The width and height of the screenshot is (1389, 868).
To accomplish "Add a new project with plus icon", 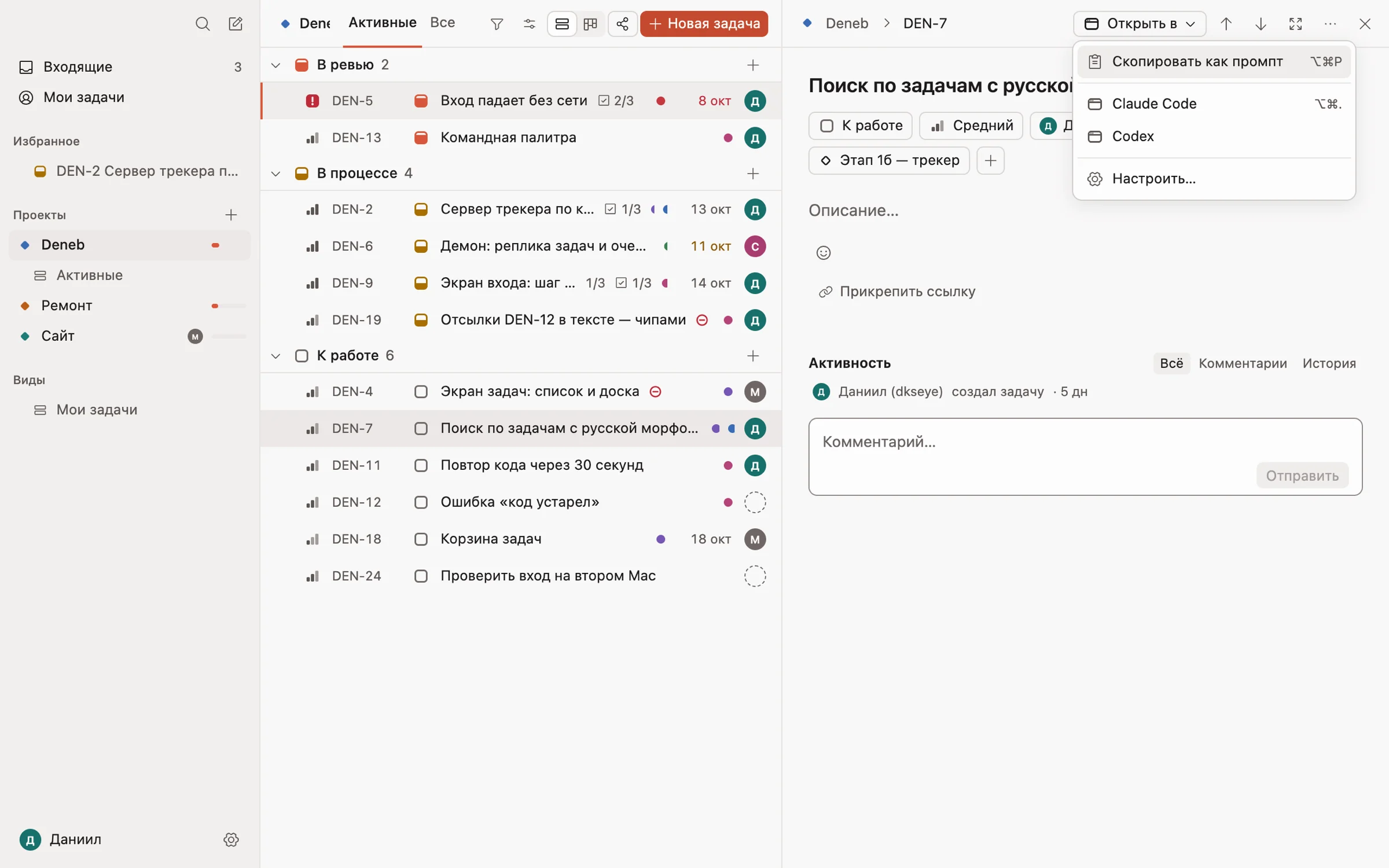I will pyautogui.click(x=231, y=215).
